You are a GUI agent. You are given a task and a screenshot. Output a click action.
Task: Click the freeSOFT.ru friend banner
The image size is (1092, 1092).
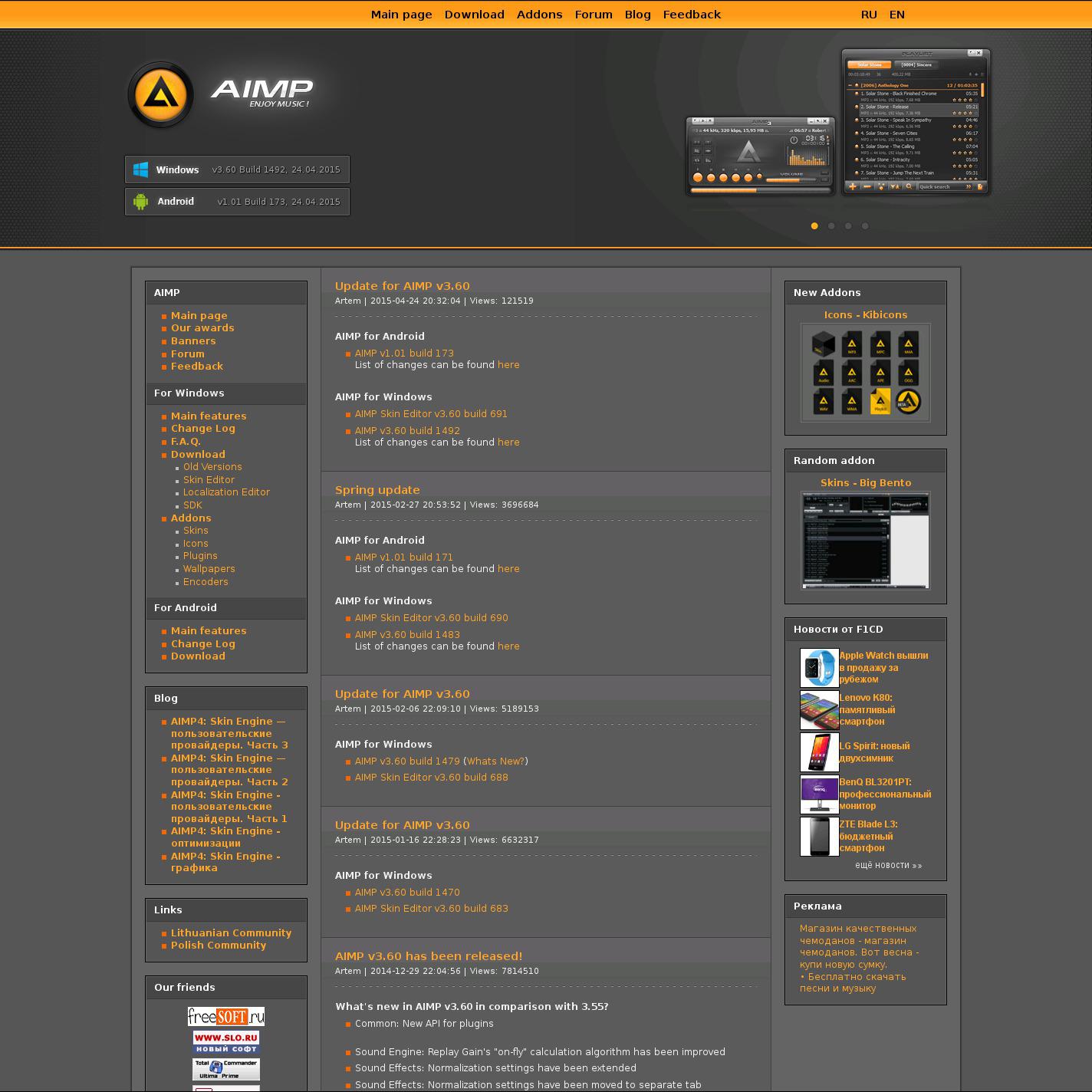[x=225, y=1016]
